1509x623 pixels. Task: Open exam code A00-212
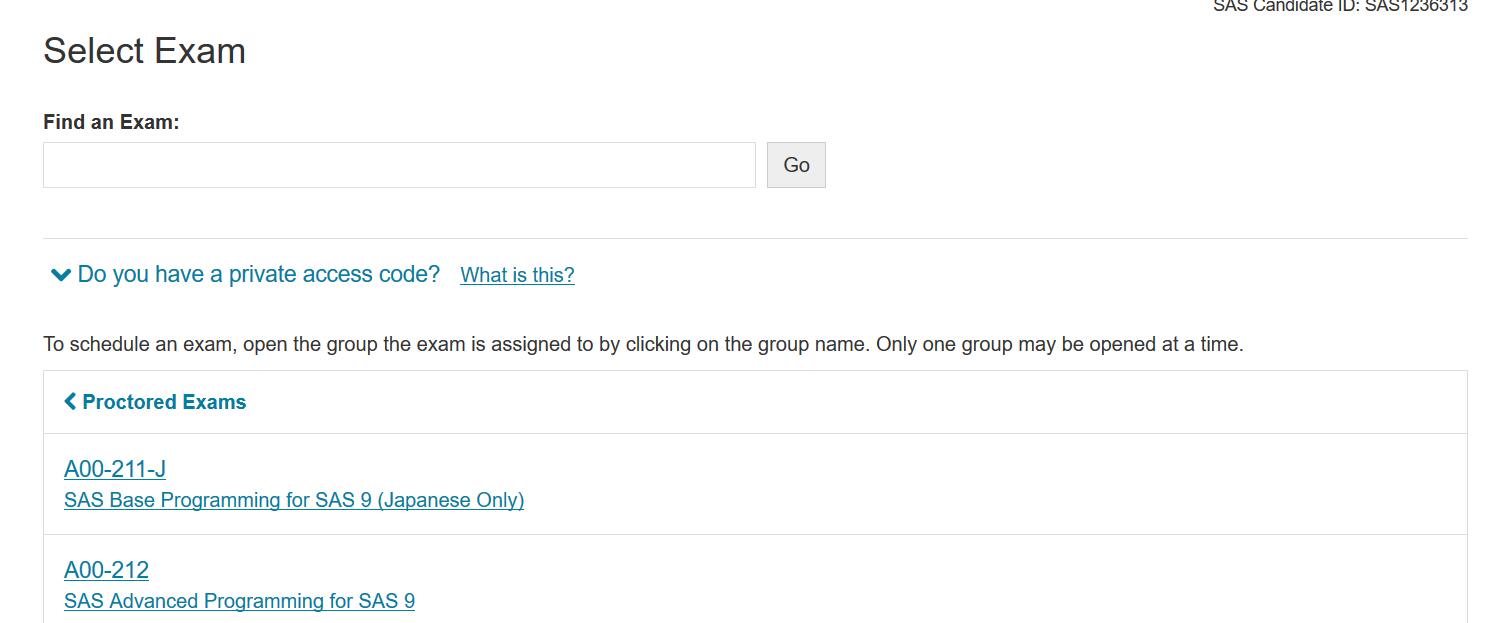[x=106, y=570]
